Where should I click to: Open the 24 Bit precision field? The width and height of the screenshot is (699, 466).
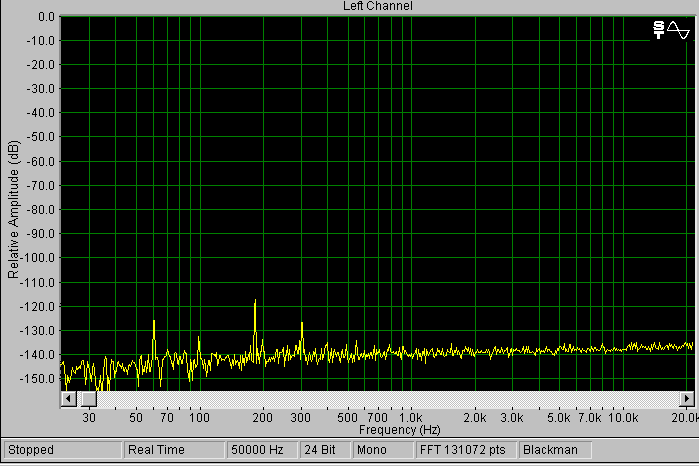[x=325, y=450]
